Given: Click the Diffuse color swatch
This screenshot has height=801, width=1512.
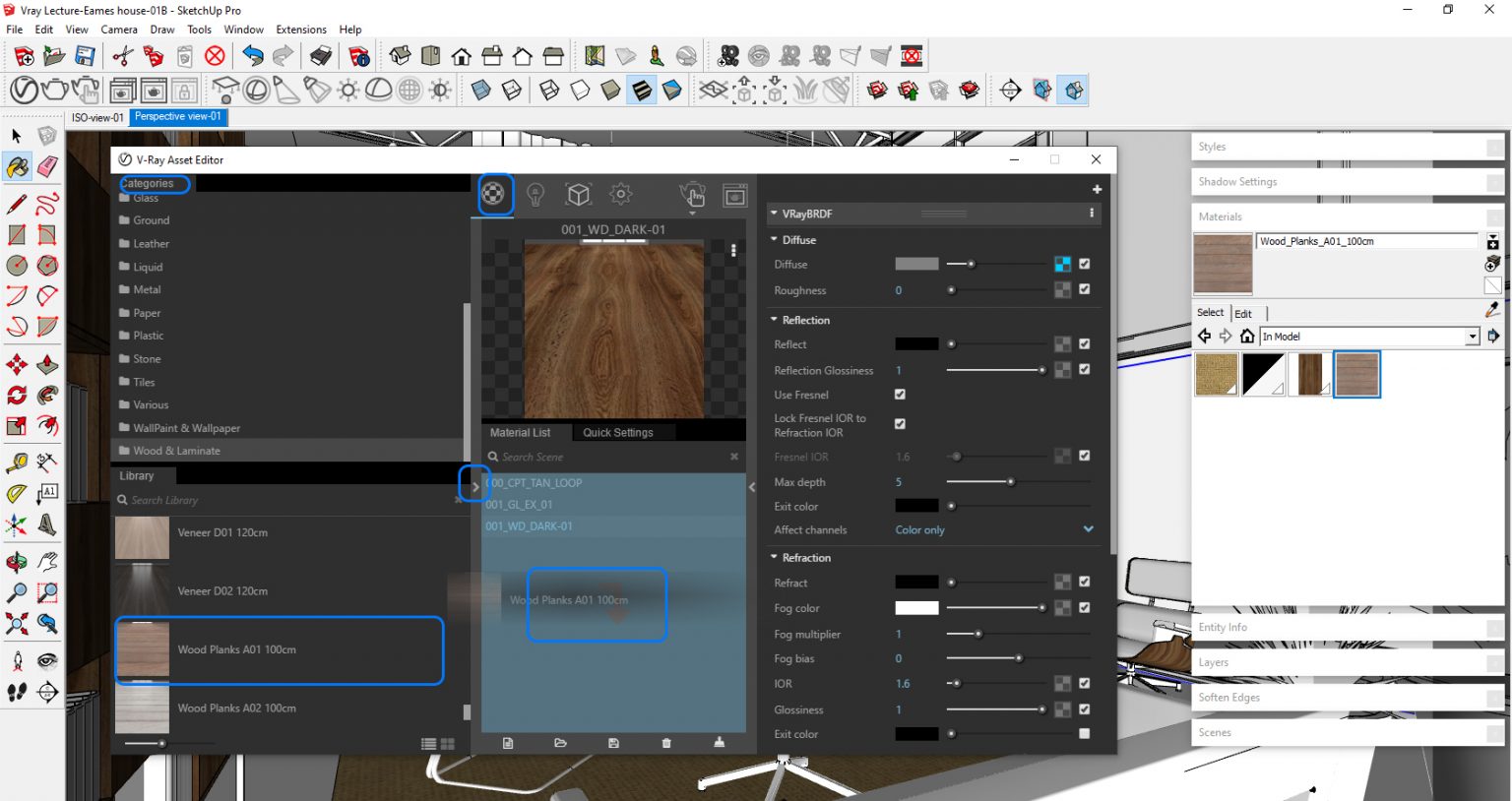Looking at the screenshot, I should (x=915, y=264).
